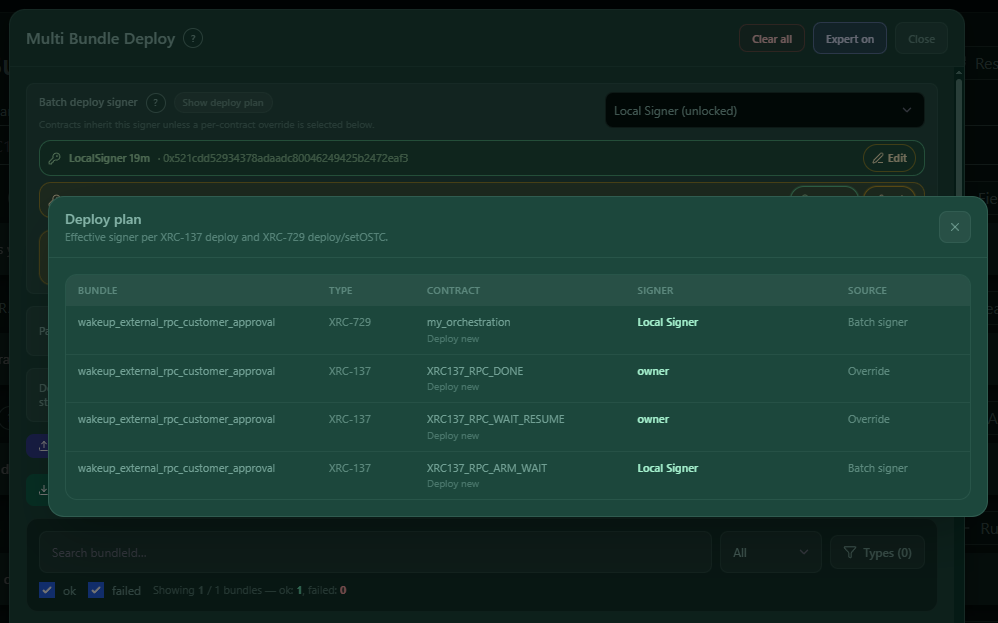Toggle the ok checkbox
This screenshot has width=998, height=623.
coord(47,590)
